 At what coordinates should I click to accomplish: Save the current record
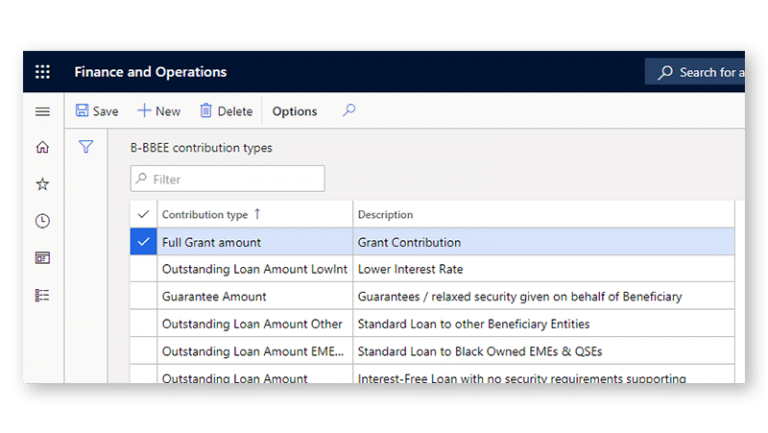[97, 111]
